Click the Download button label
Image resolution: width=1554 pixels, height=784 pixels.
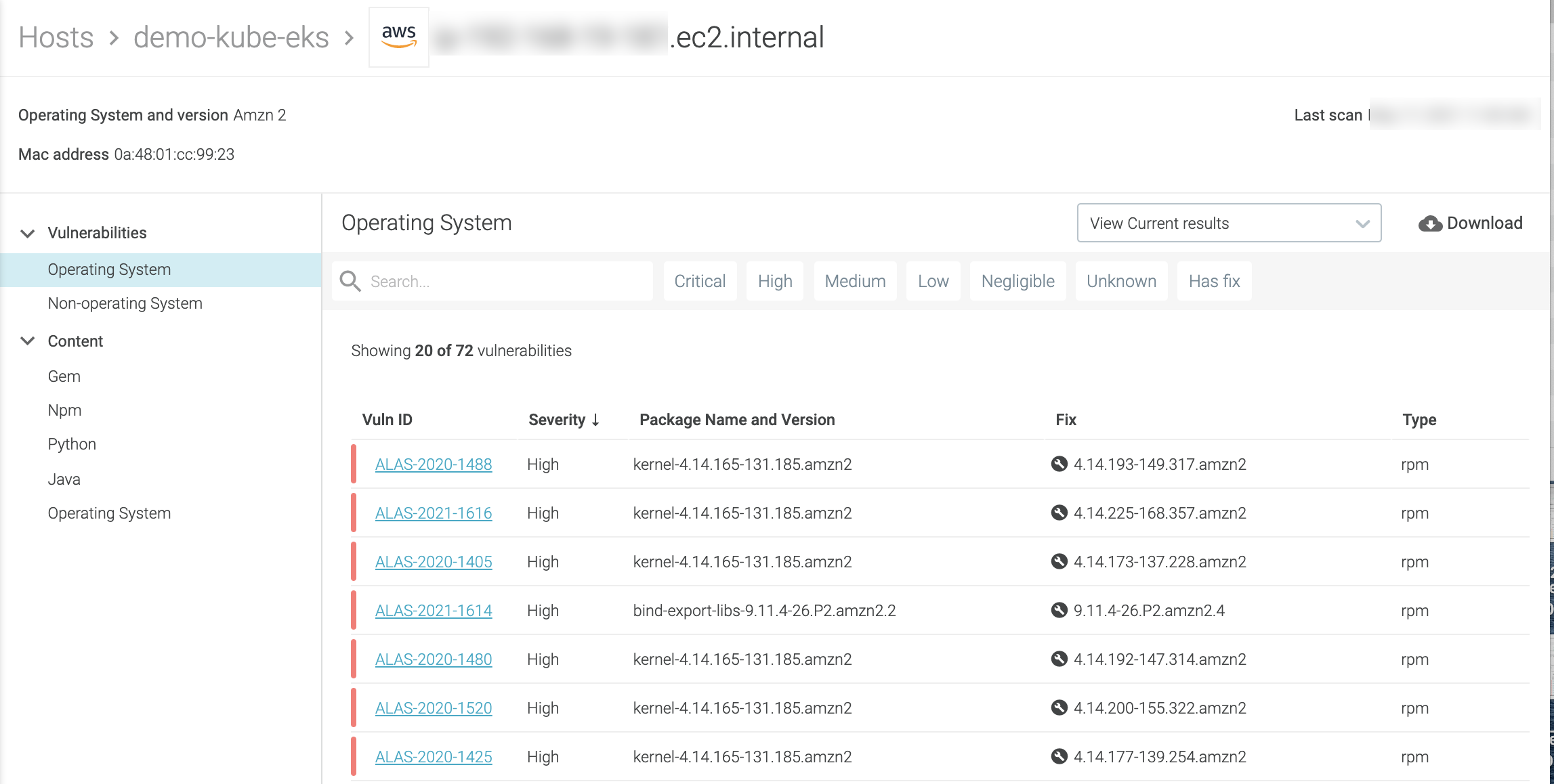coord(1484,223)
